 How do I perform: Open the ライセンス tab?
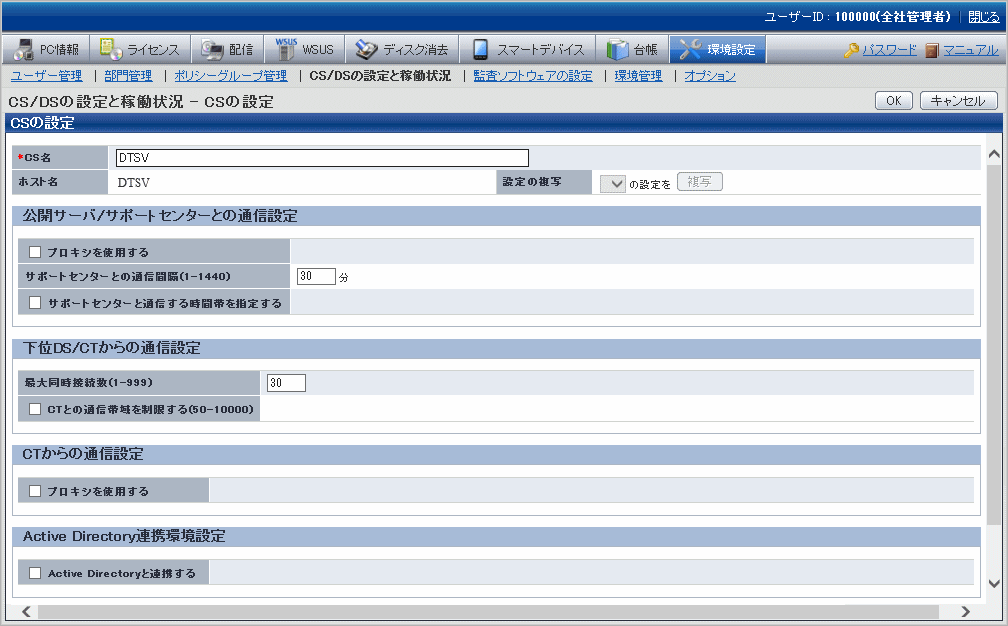141,49
